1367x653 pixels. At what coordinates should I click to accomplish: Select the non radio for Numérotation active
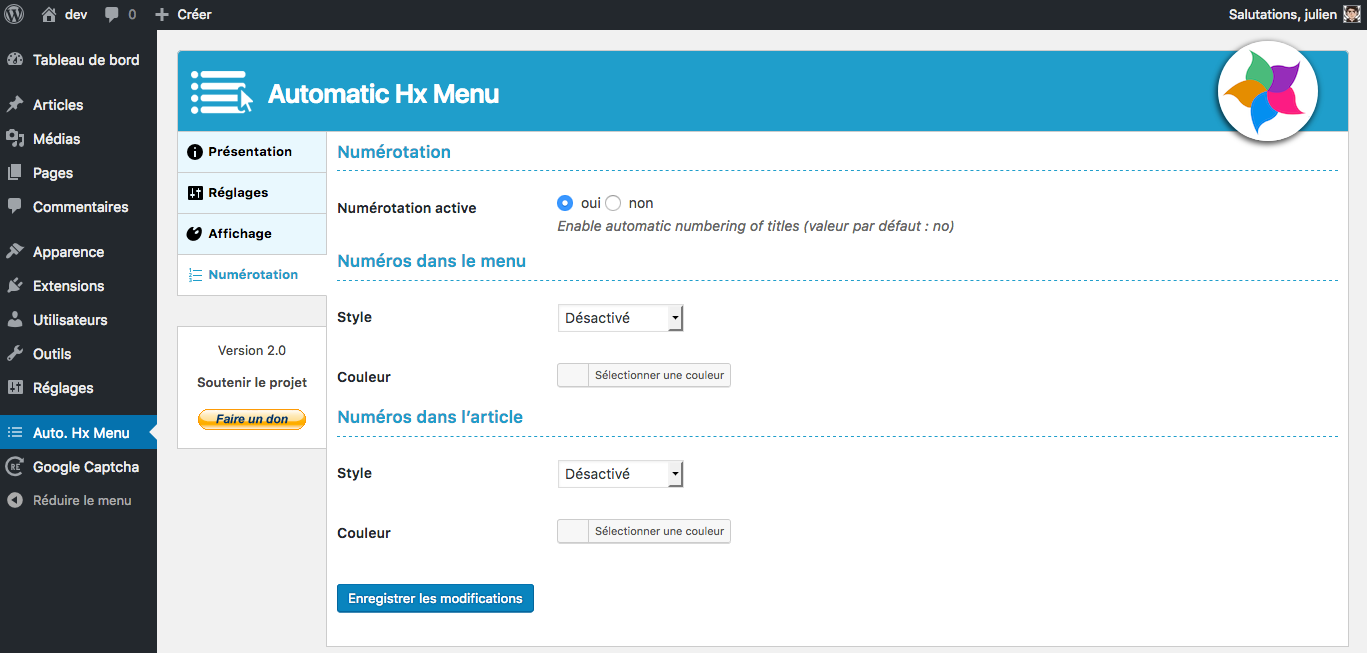613,203
